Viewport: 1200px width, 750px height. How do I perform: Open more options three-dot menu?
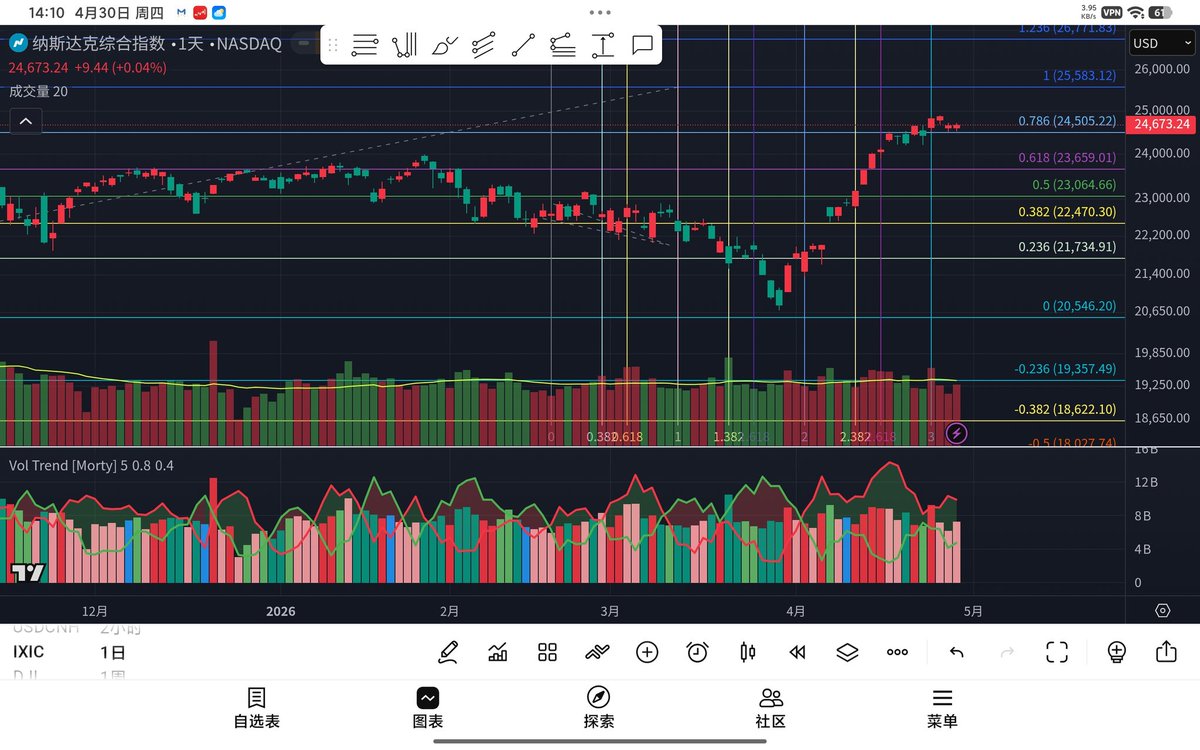(897, 653)
